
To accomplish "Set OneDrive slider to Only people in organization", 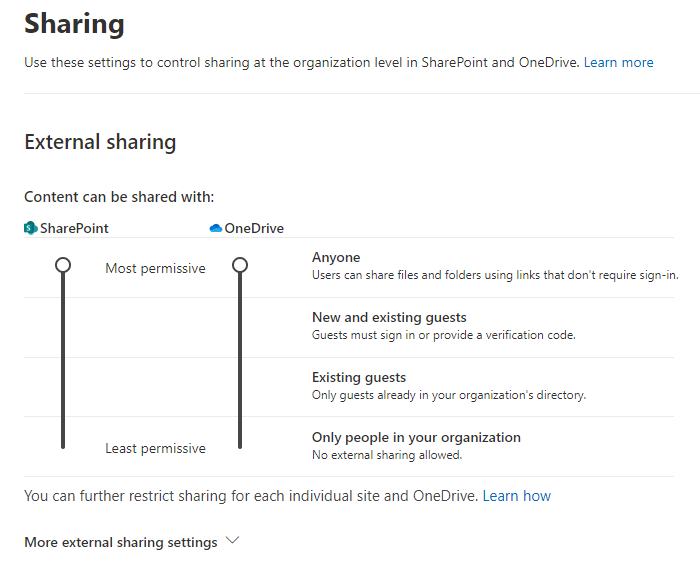I will (240, 445).
